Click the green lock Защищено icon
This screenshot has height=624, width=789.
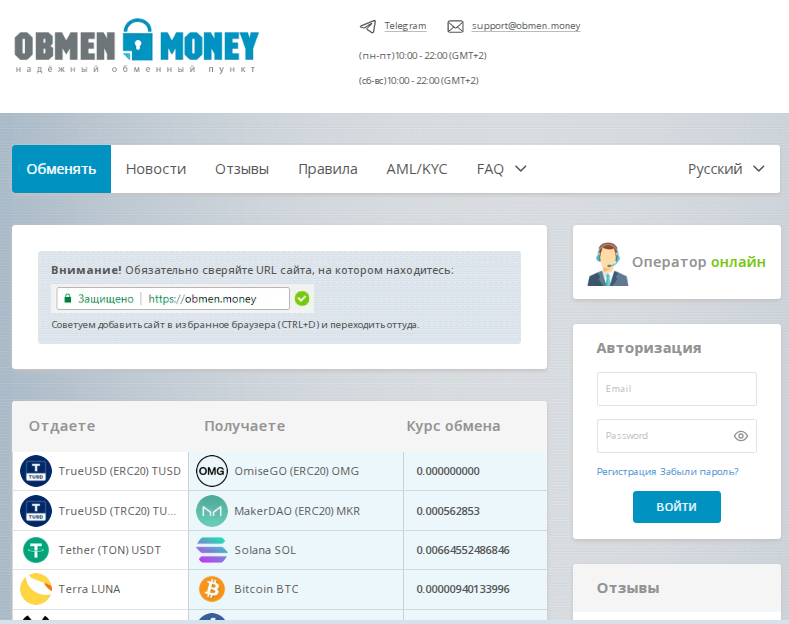tap(68, 298)
